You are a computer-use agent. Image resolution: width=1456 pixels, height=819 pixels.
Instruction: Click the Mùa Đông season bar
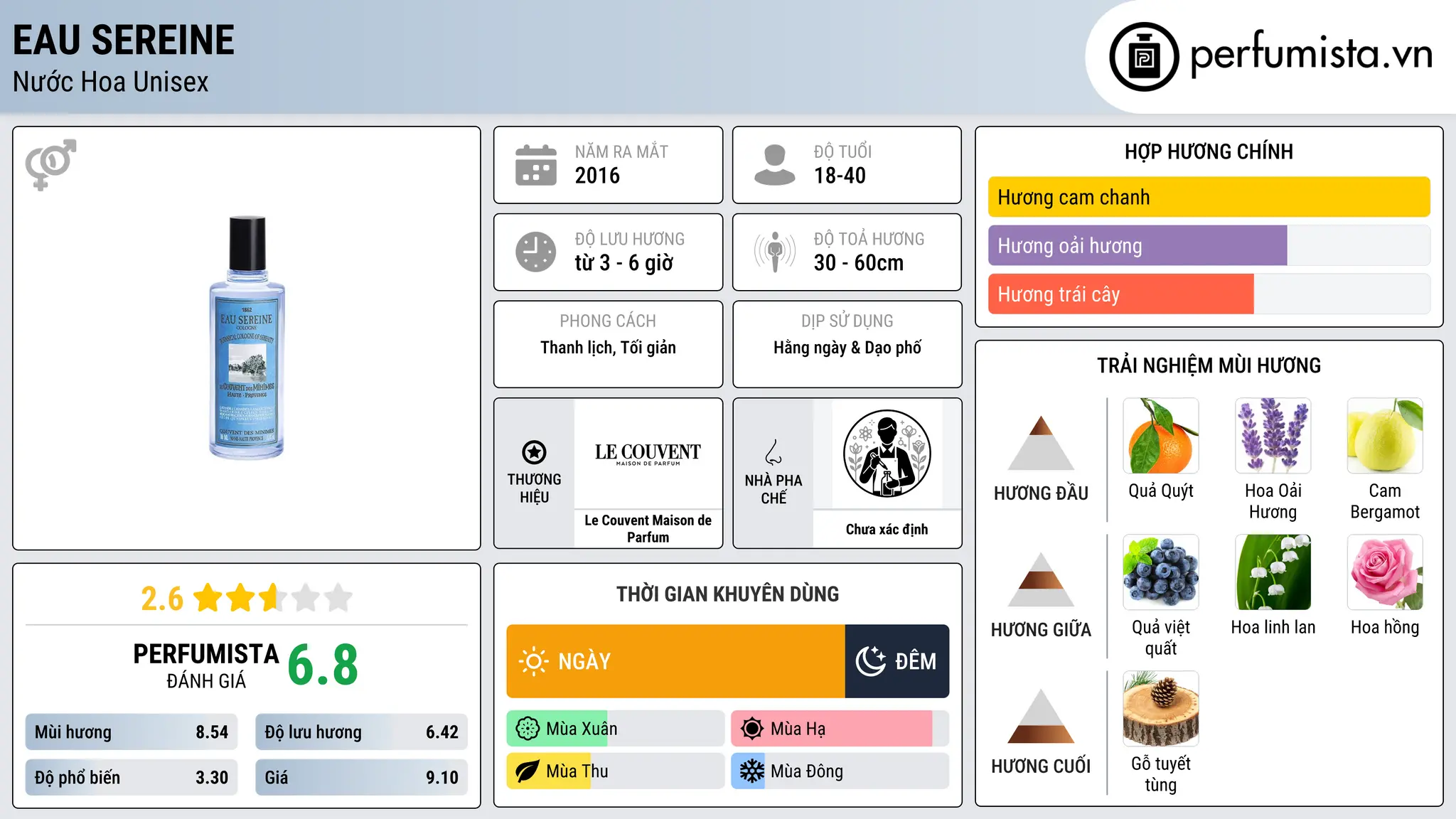click(840, 771)
